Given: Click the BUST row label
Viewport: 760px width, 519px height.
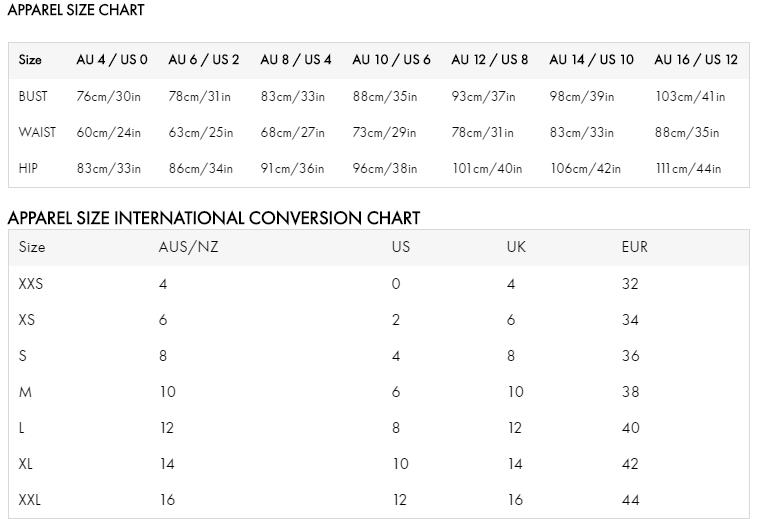Looking at the screenshot, I should click(x=33, y=96).
